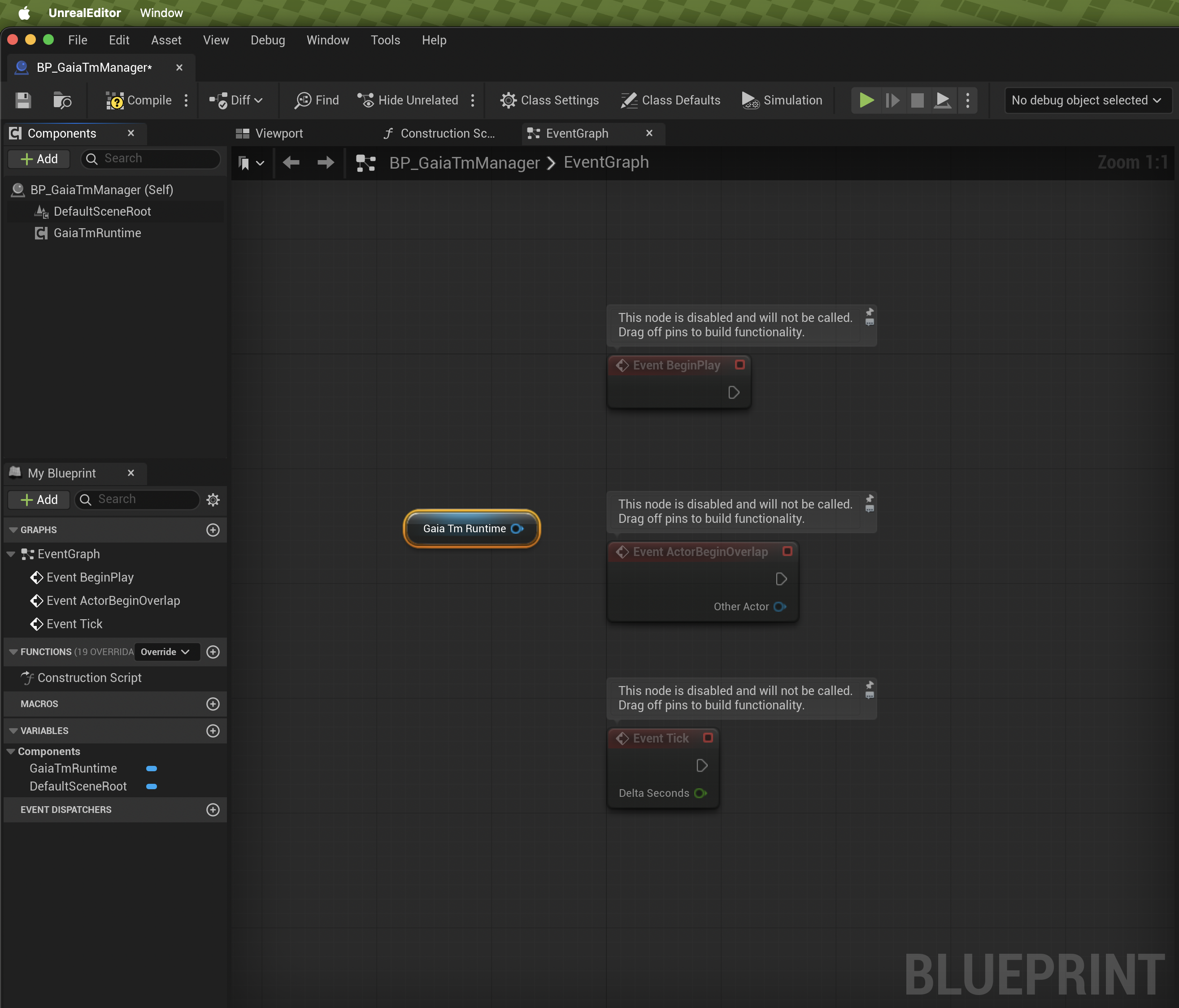Viewport: 1179px width, 1008px height.
Task: Compile the blueprint
Action: click(x=138, y=101)
